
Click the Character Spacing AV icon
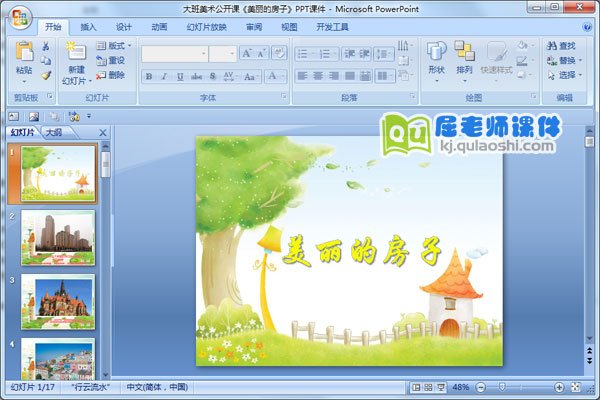(229, 76)
